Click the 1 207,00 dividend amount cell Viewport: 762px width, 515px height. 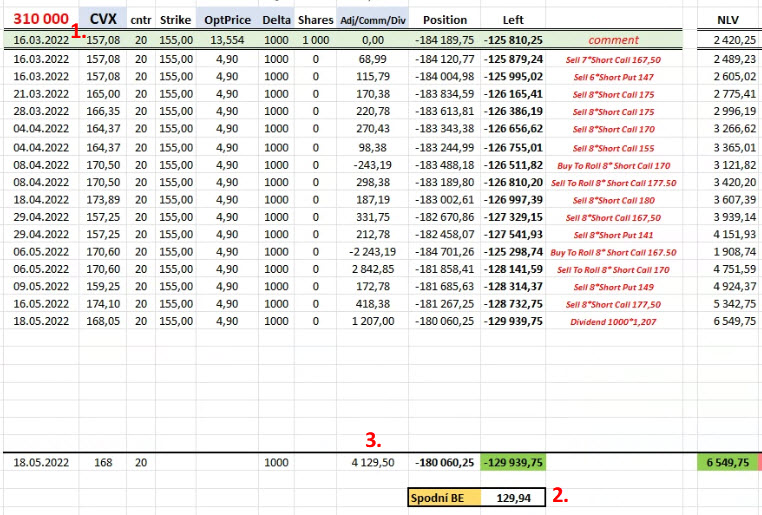tap(372, 322)
